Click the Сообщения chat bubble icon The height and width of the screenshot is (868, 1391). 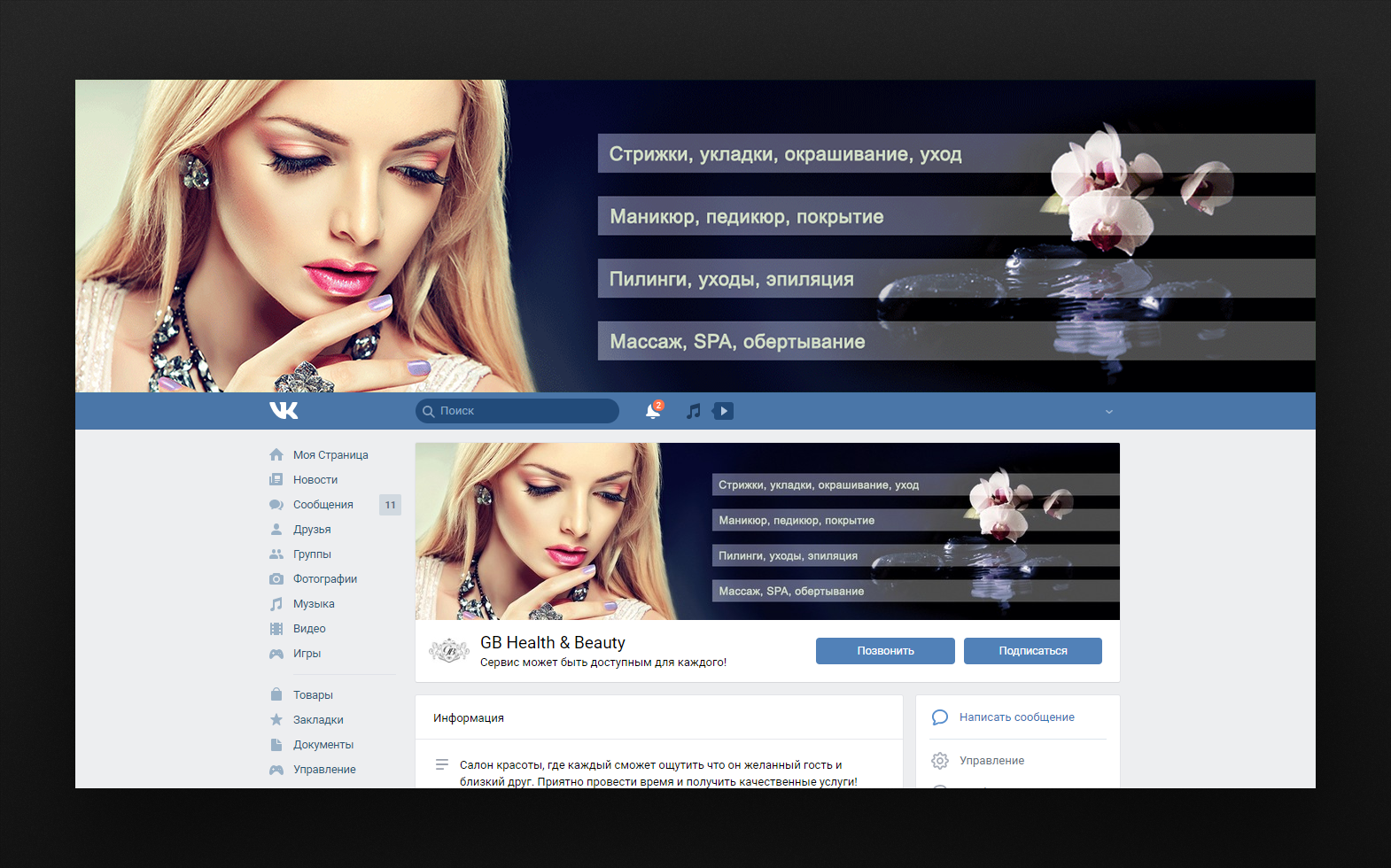pyautogui.click(x=276, y=505)
